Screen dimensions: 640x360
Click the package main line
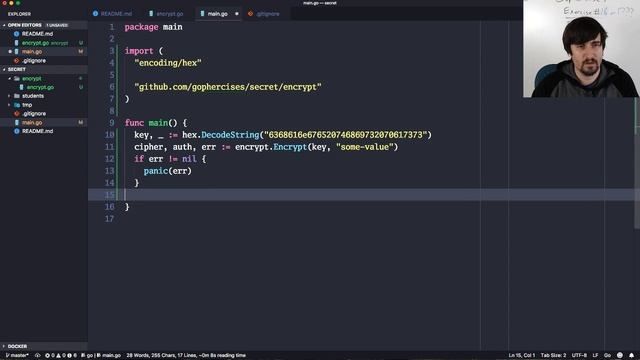[x=153, y=27]
